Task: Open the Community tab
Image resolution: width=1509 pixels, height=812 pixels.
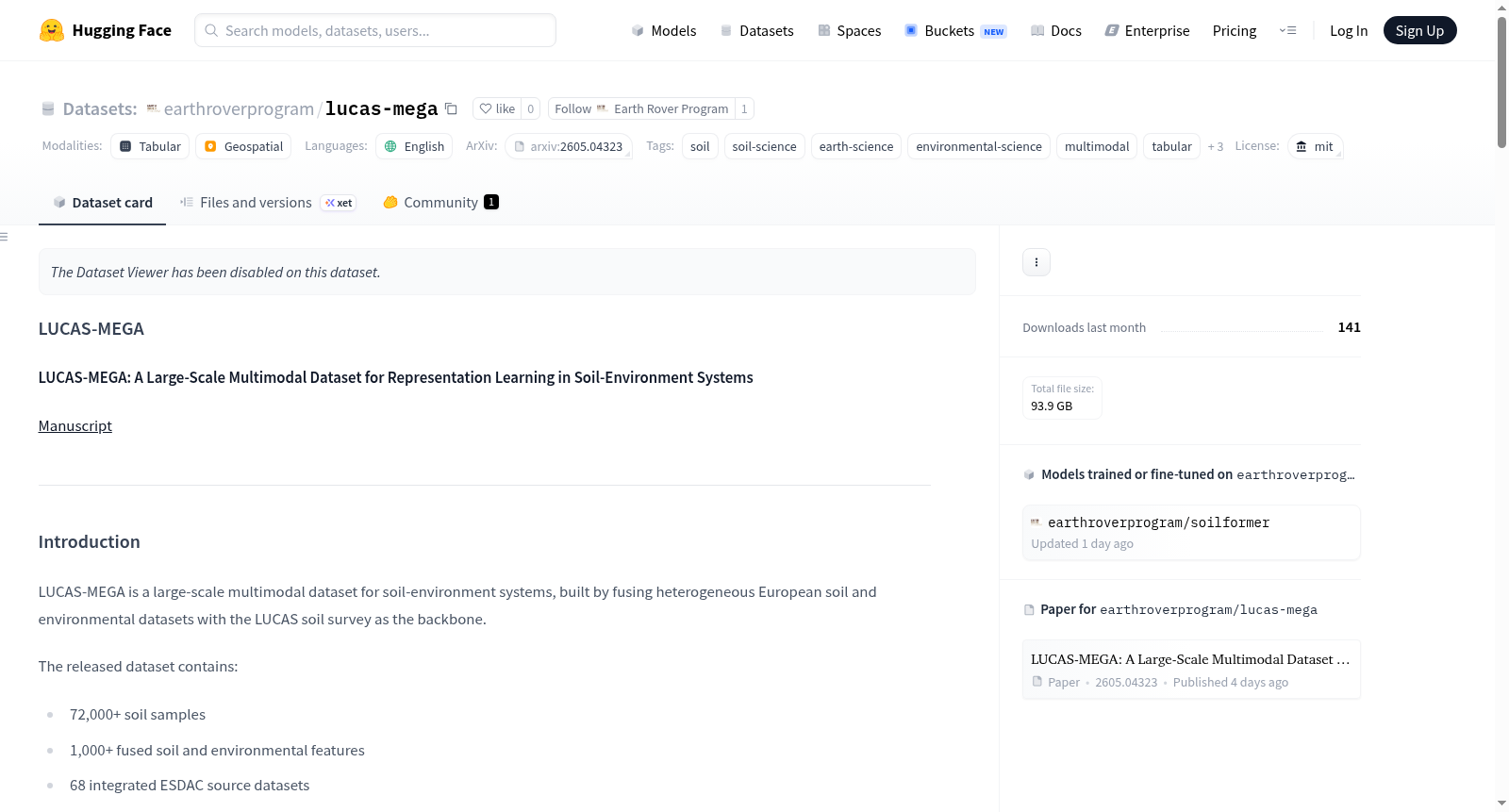Action: pyautogui.click(x=440, y=203)
